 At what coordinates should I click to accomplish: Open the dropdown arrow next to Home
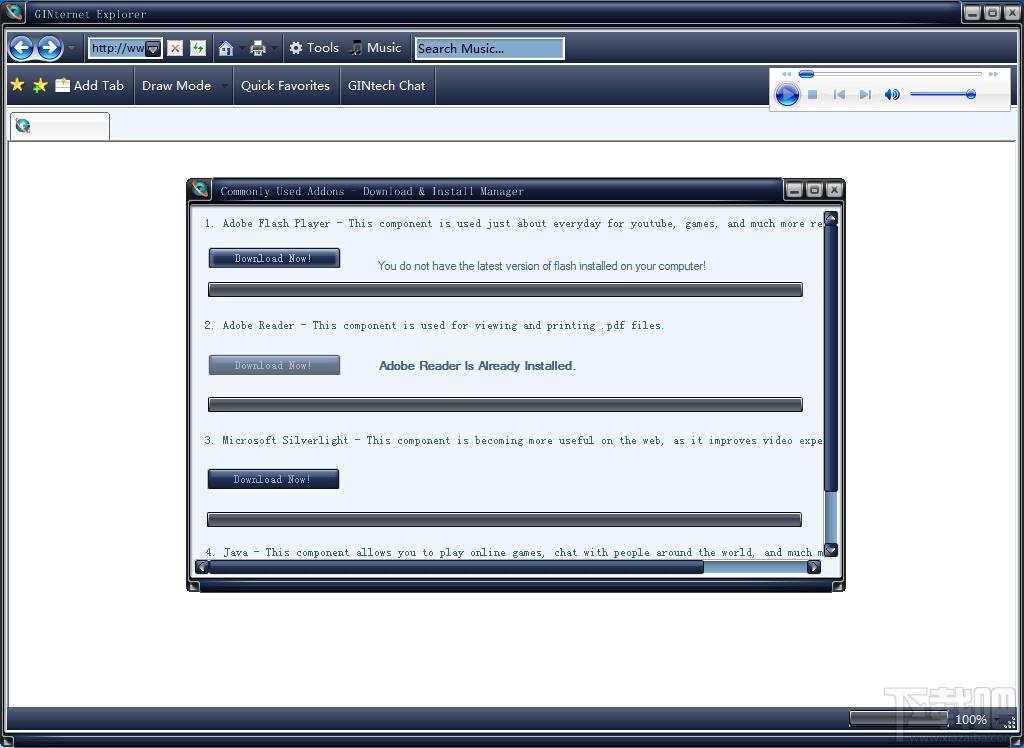point(242,48)
